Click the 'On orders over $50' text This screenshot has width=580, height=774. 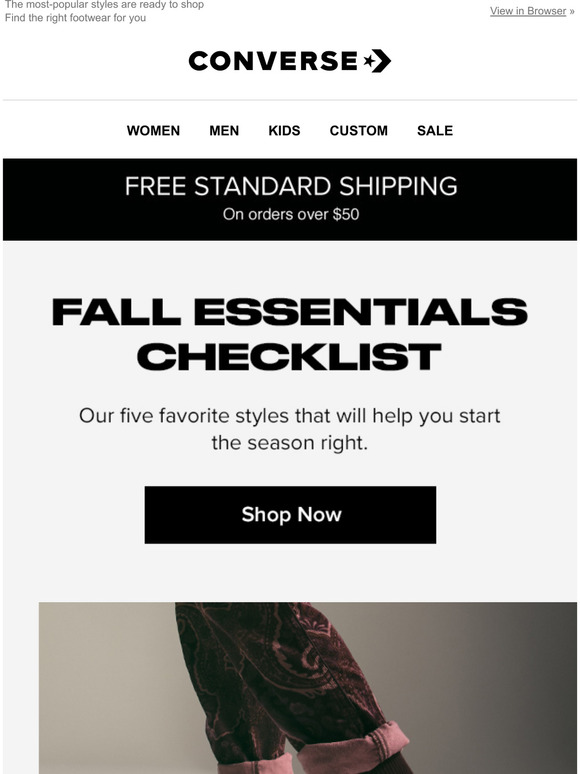click(291, 214)
